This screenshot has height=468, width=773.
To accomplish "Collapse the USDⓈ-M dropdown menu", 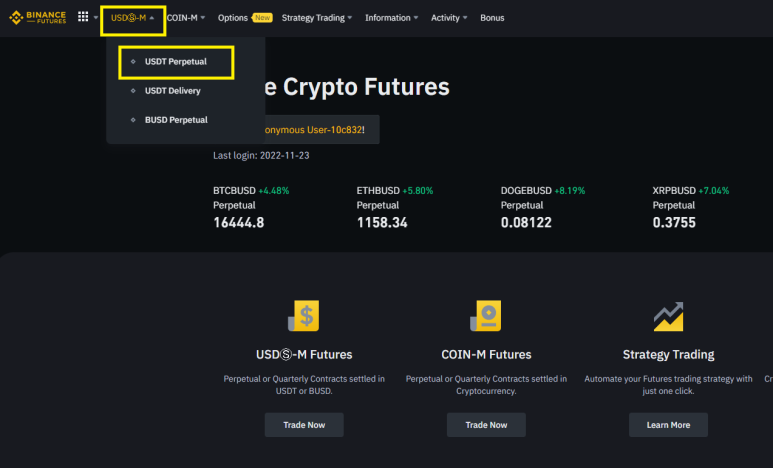I will [x=133, y=18].
